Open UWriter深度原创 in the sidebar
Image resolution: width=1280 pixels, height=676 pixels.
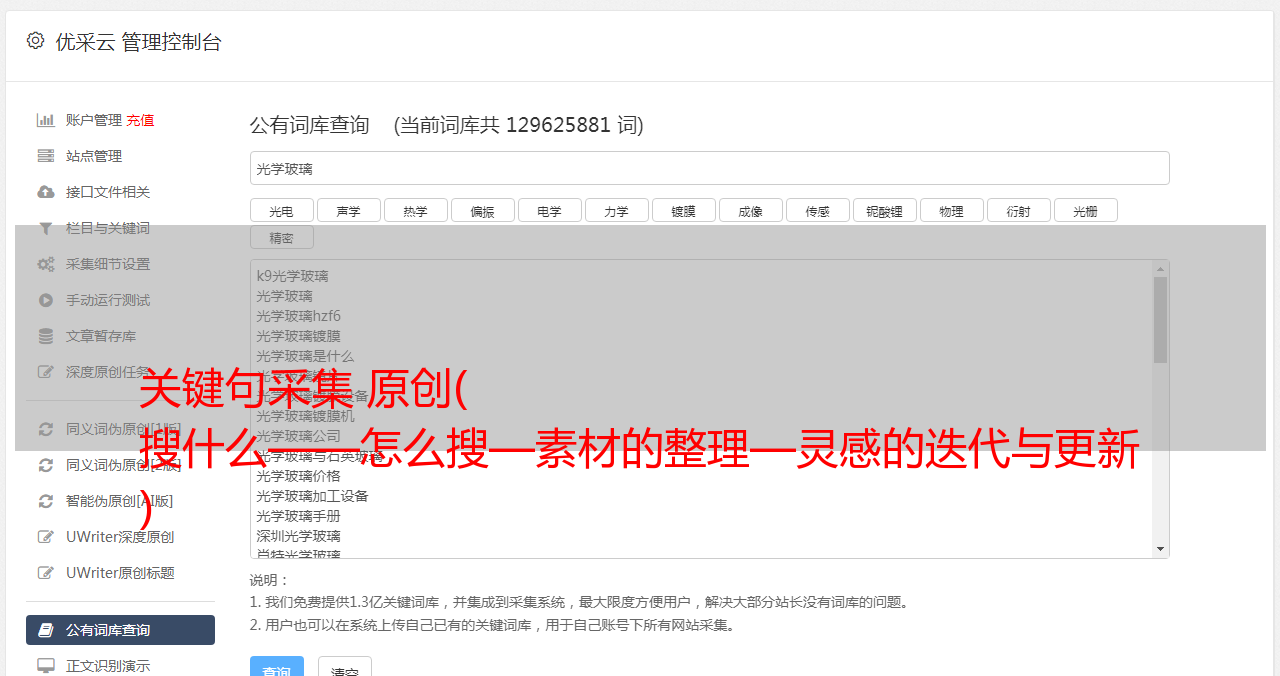click(x=120, y=537)
